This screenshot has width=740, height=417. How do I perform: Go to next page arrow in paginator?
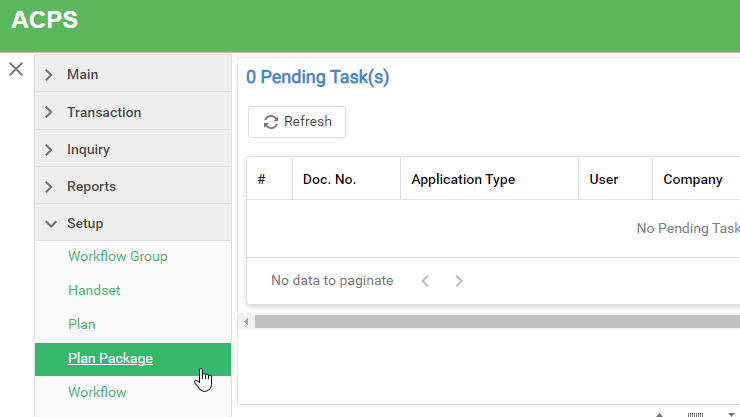[459, 281]
